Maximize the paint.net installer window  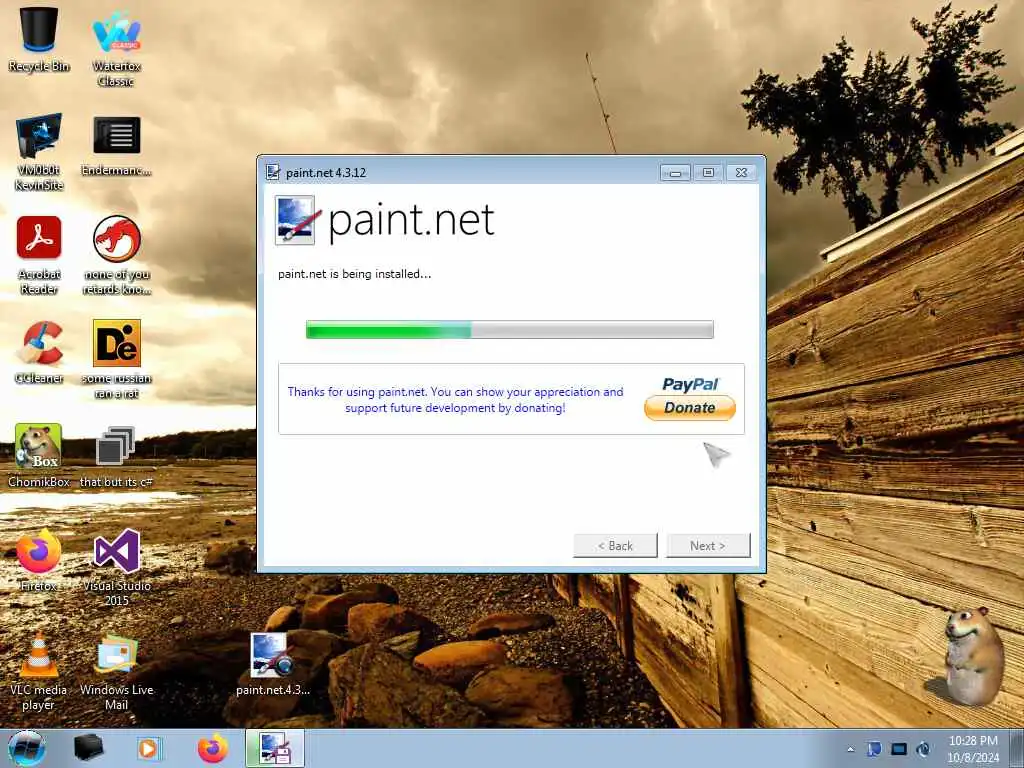pos(708,172)
